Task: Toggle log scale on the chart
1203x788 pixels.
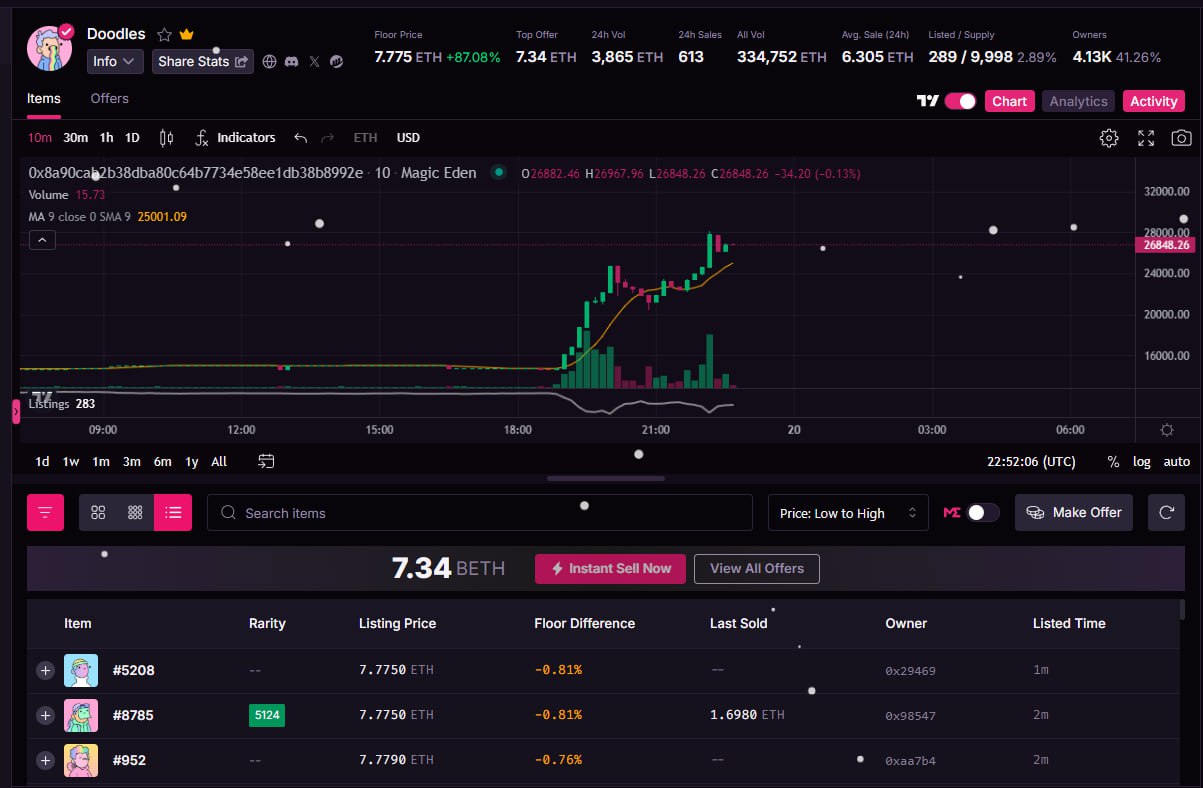Action: pyautogui.click(x=1142, y=461)
